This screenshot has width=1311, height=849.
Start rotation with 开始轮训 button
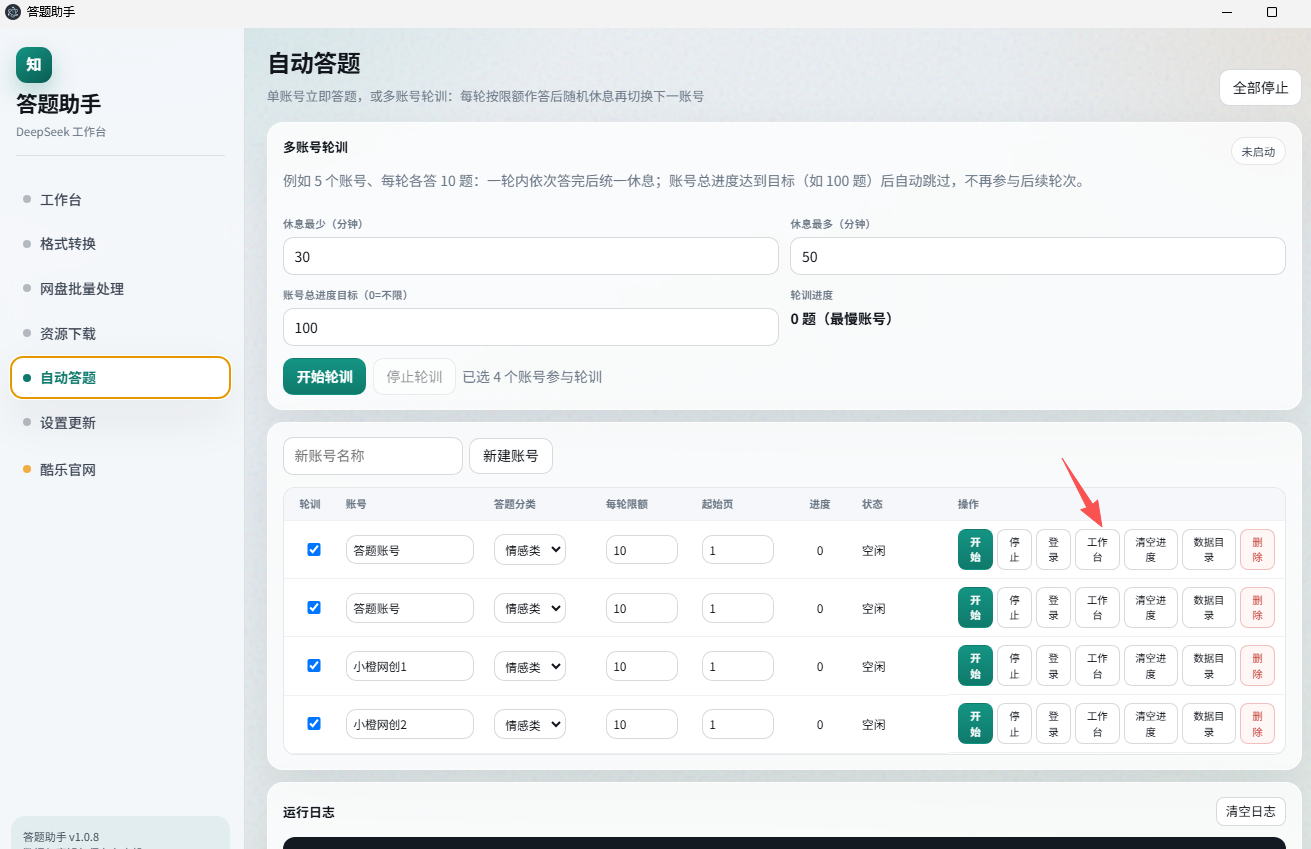(x=324, y=377)
